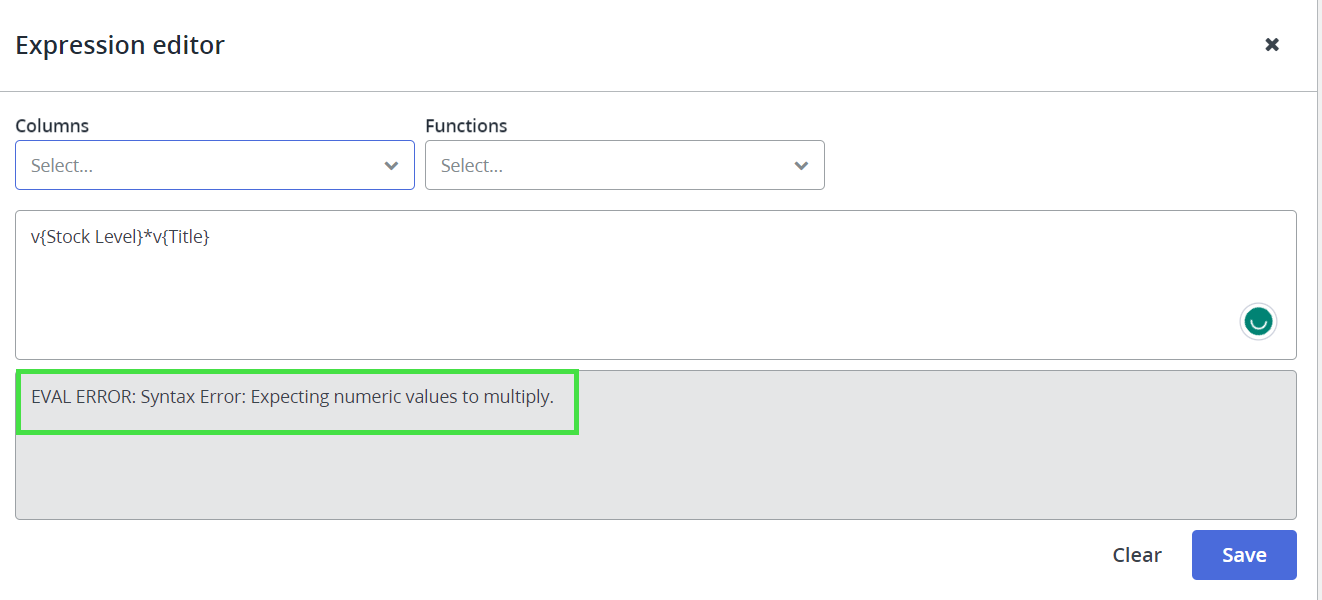
Task: Click the v{Stock Level} token in expression
Action: pos(87,238)
